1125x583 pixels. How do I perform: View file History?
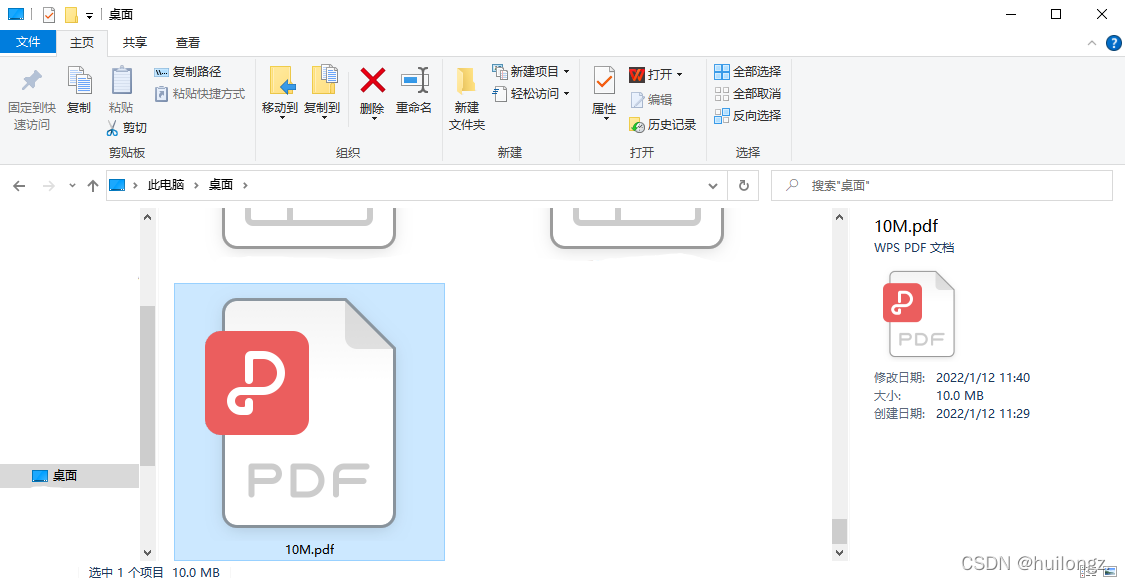coord(662,125)
